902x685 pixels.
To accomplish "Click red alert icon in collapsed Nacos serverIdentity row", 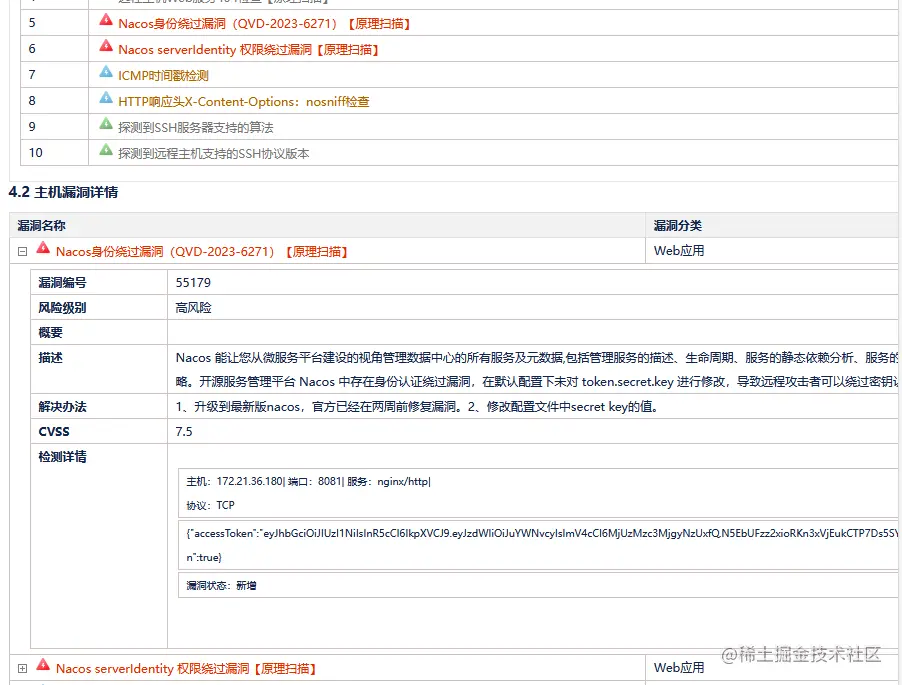I will tap(43, 665).
